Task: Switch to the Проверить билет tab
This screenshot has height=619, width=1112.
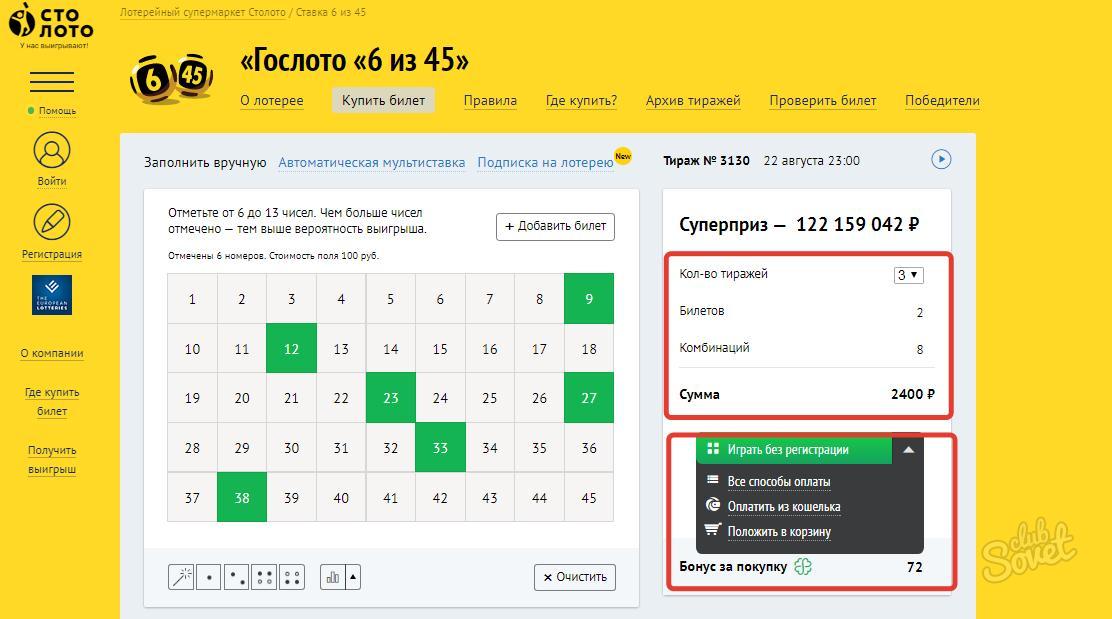Action: 823,101
